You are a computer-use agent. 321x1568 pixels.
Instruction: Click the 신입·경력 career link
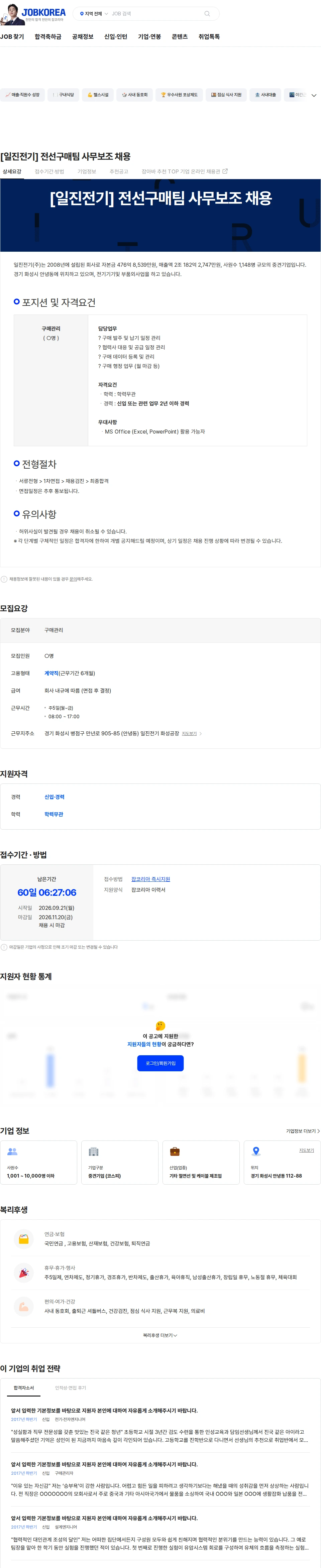pos(54,797)
